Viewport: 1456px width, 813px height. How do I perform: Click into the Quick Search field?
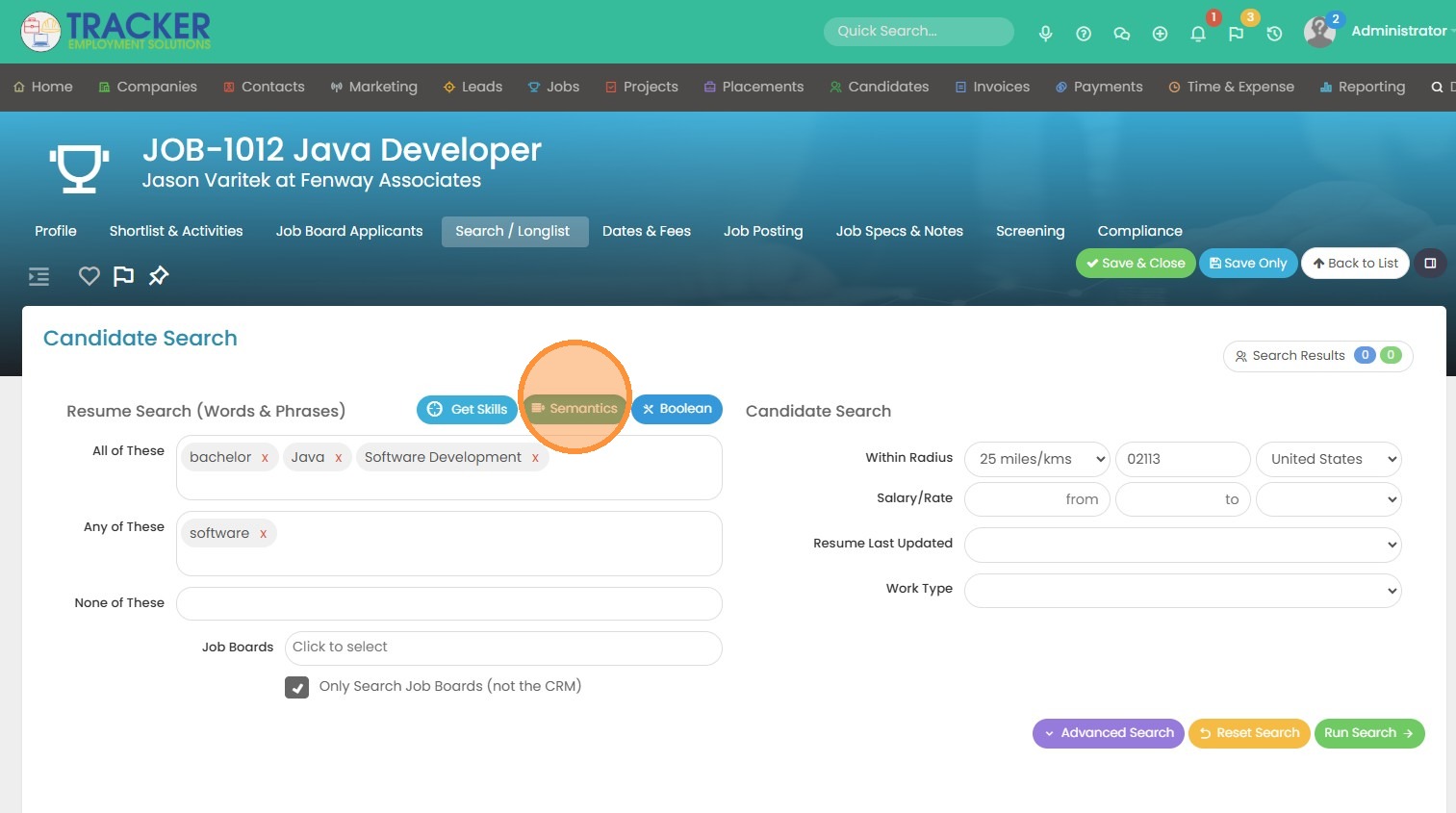tap(918, 31)
